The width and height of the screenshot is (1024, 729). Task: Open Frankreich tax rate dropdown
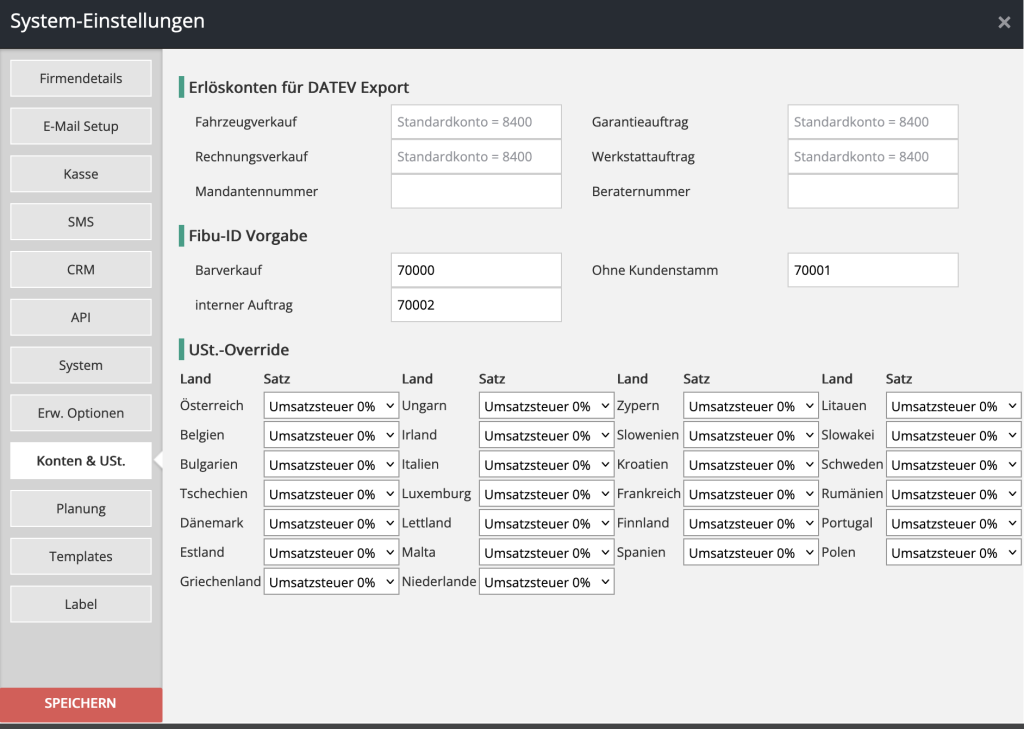(x=750, y=494)
